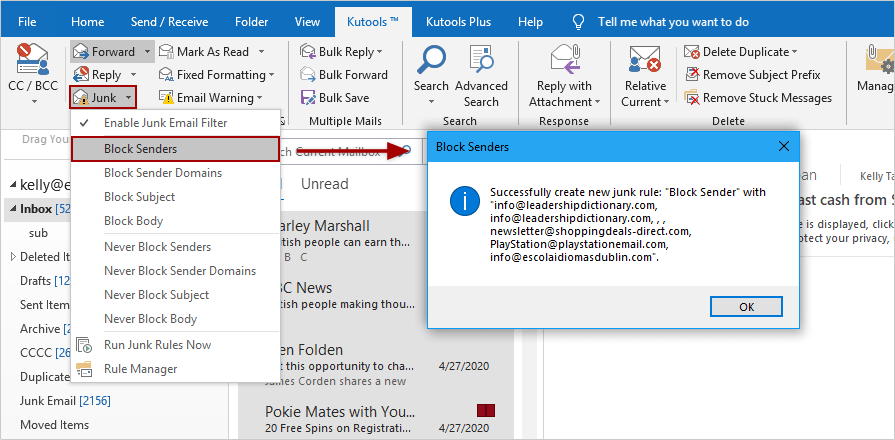Image resolution: width=895 pixels, height=440 pixels.
Task: Open the File tab
Action: 27,22
